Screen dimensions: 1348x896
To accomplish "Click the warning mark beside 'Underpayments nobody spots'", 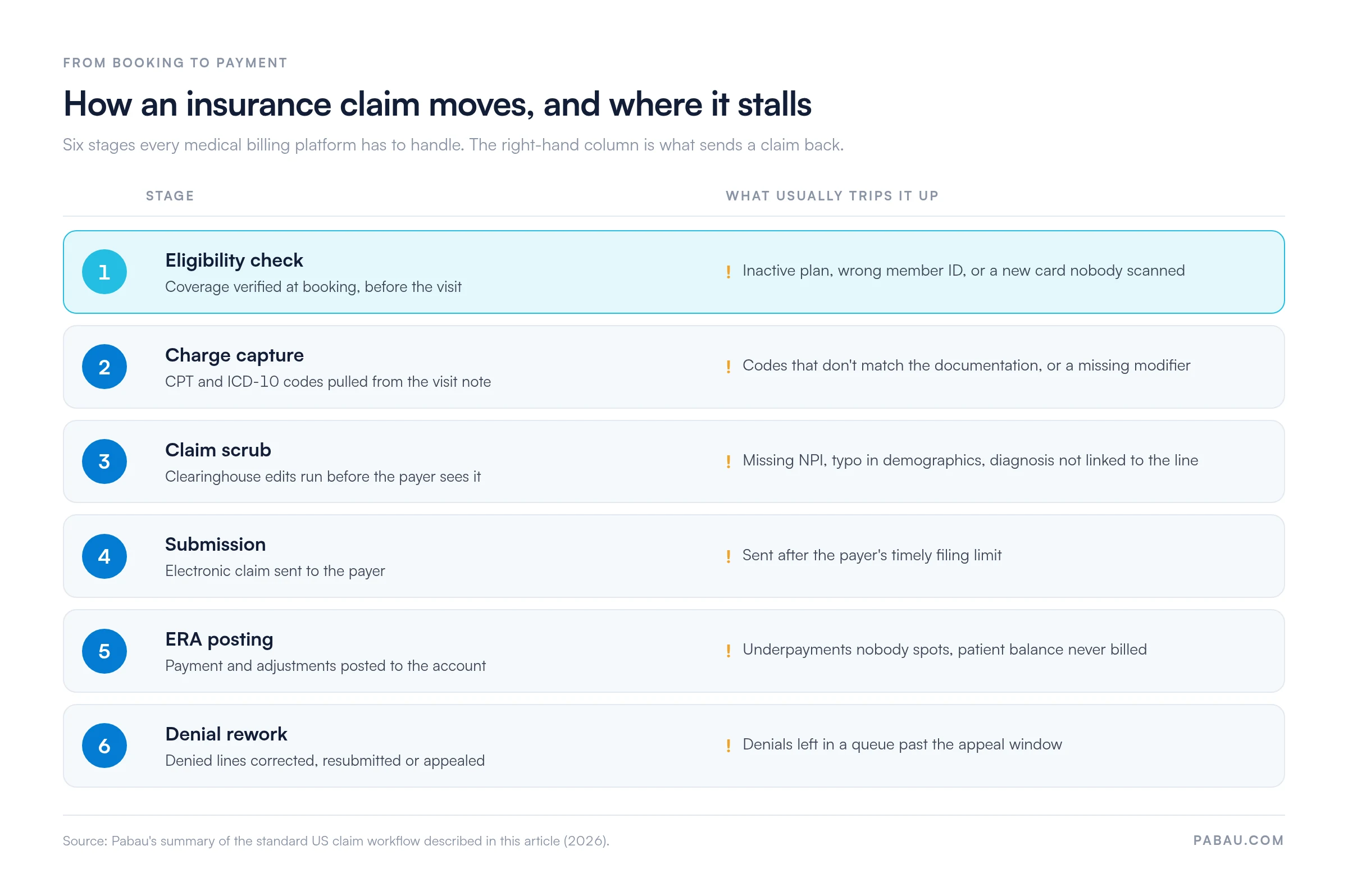I will click(728, 651).
